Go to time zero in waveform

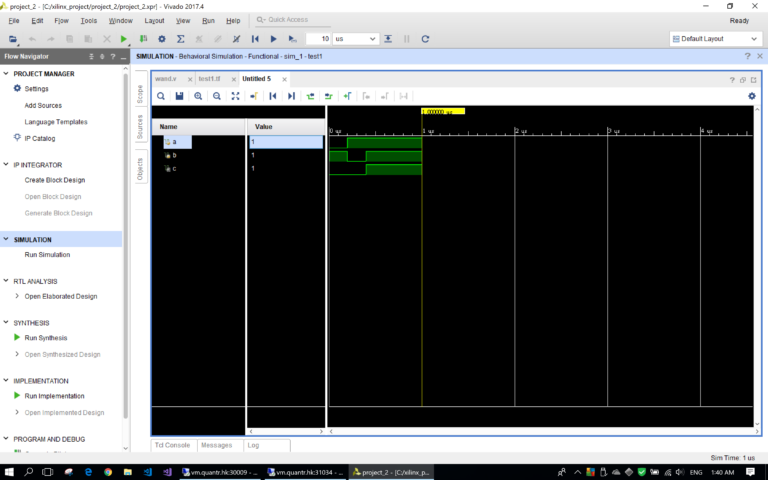[x=273, y=96]
